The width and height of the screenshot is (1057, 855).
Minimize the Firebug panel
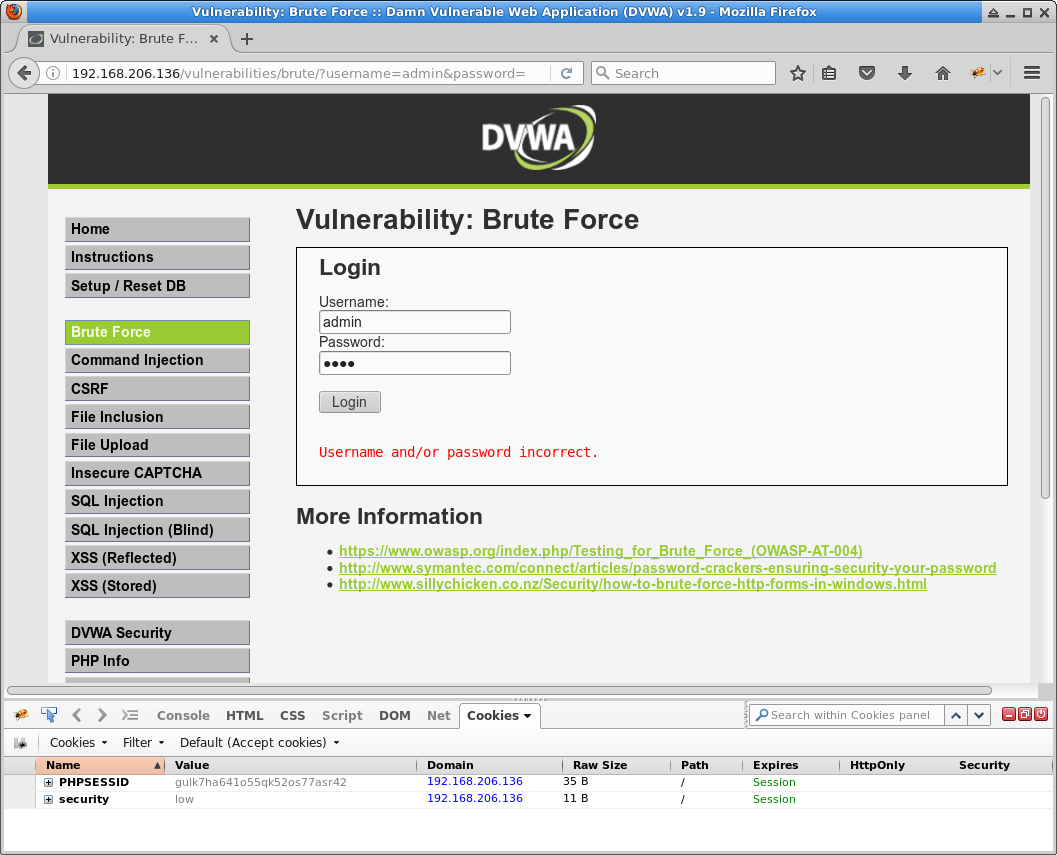click(x=1008, y=714)
